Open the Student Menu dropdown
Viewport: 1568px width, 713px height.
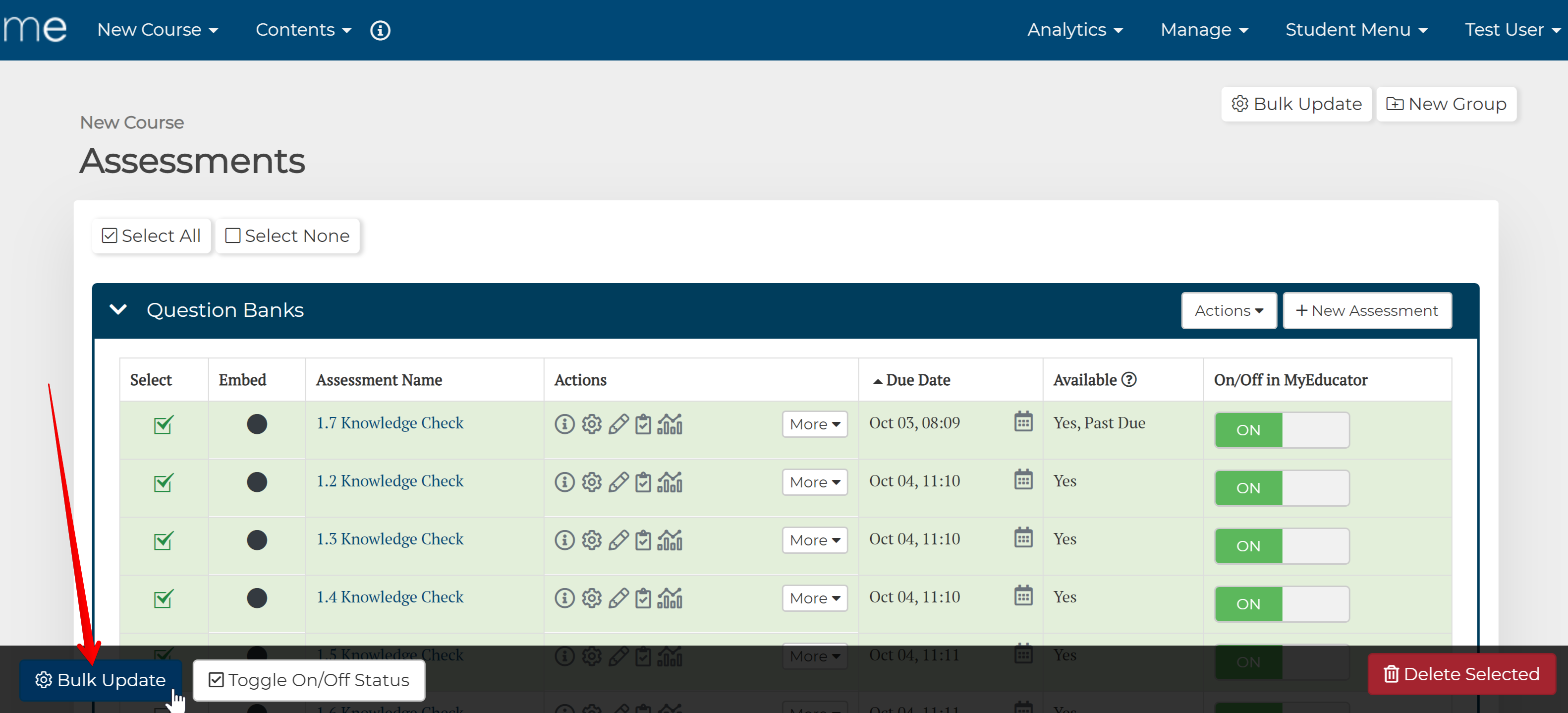click(x=1355, y=30)
